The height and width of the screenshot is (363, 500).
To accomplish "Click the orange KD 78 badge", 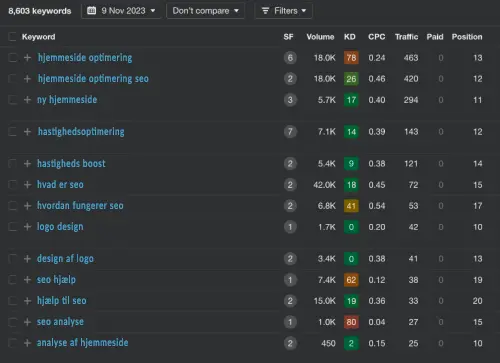I will (351, 58).
